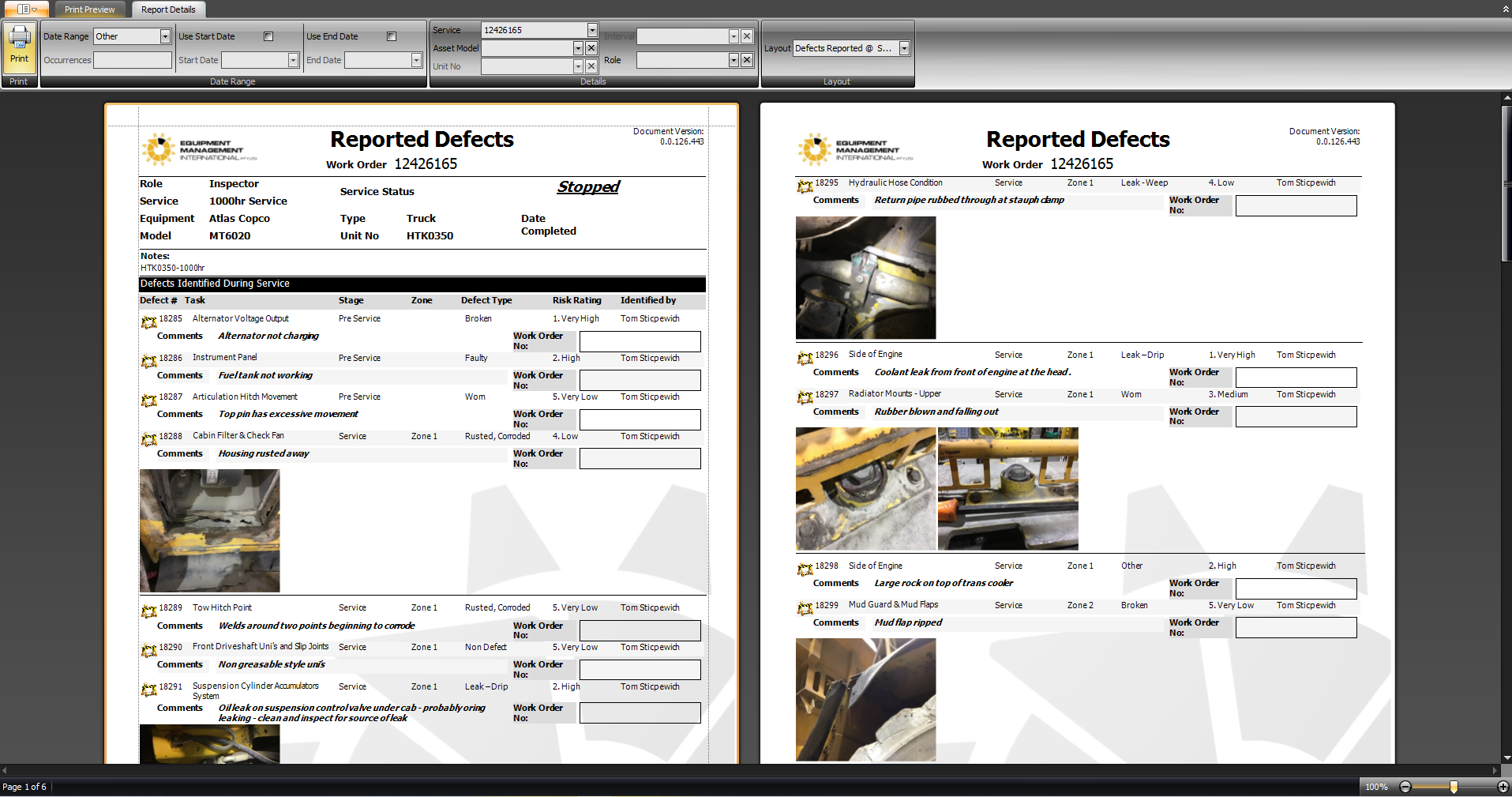Click the Print icon button

pos(19,48)
